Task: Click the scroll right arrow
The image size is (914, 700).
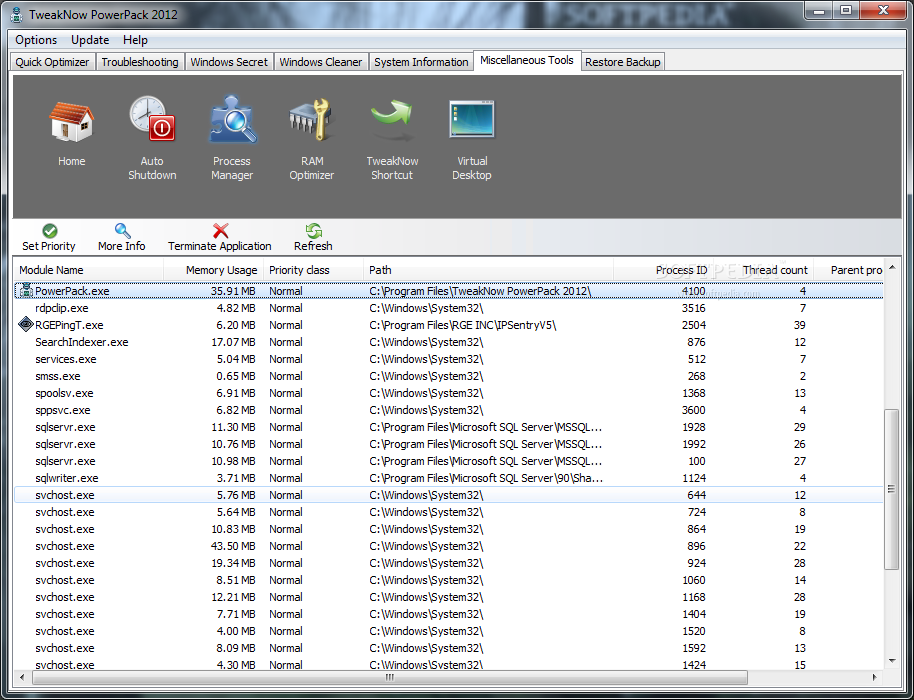Action: point(874,677)
